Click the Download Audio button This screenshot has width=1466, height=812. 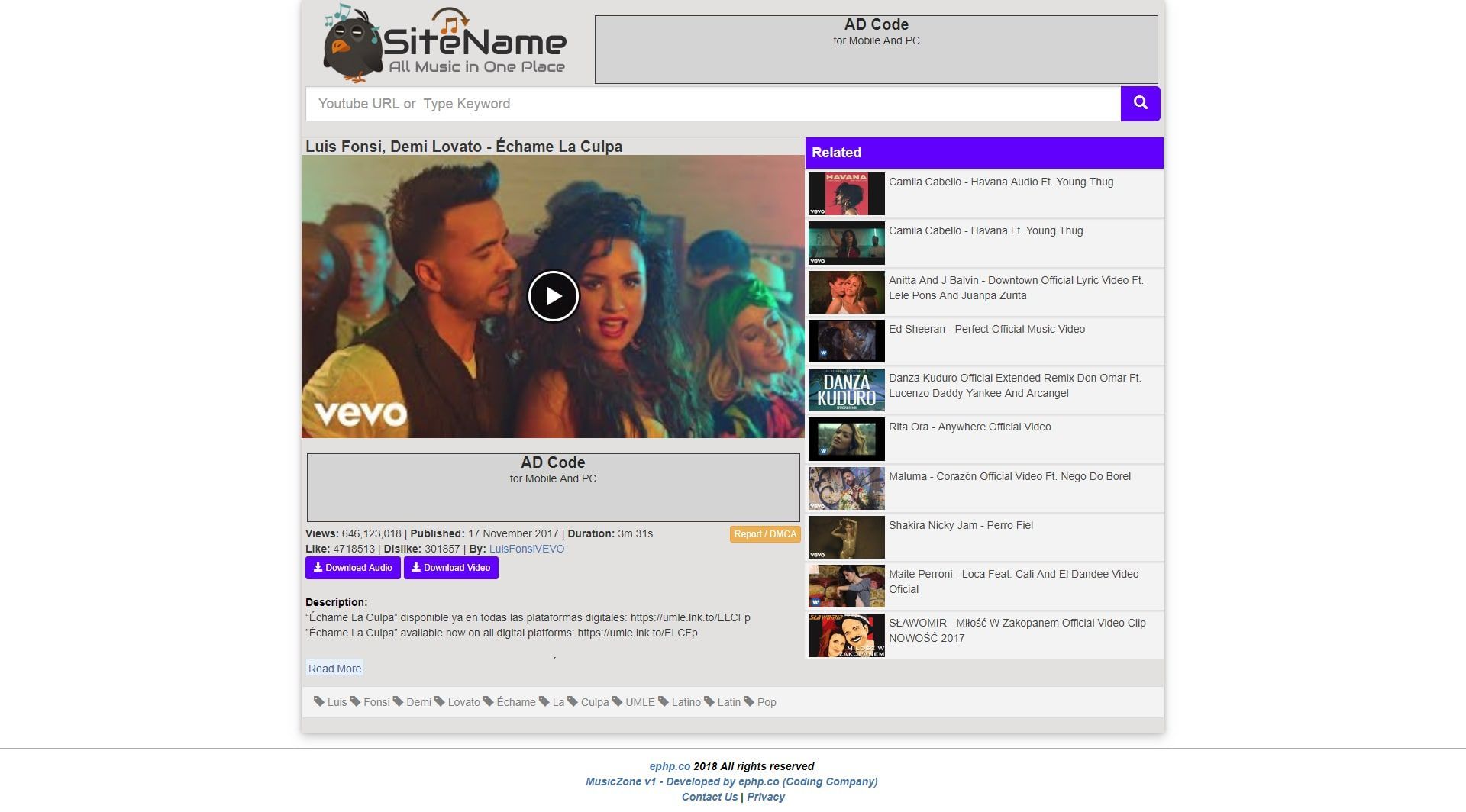(x=353, y=568)
